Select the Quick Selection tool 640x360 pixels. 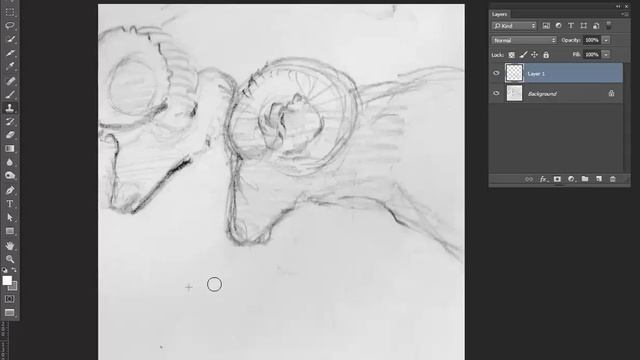point(10,39)
